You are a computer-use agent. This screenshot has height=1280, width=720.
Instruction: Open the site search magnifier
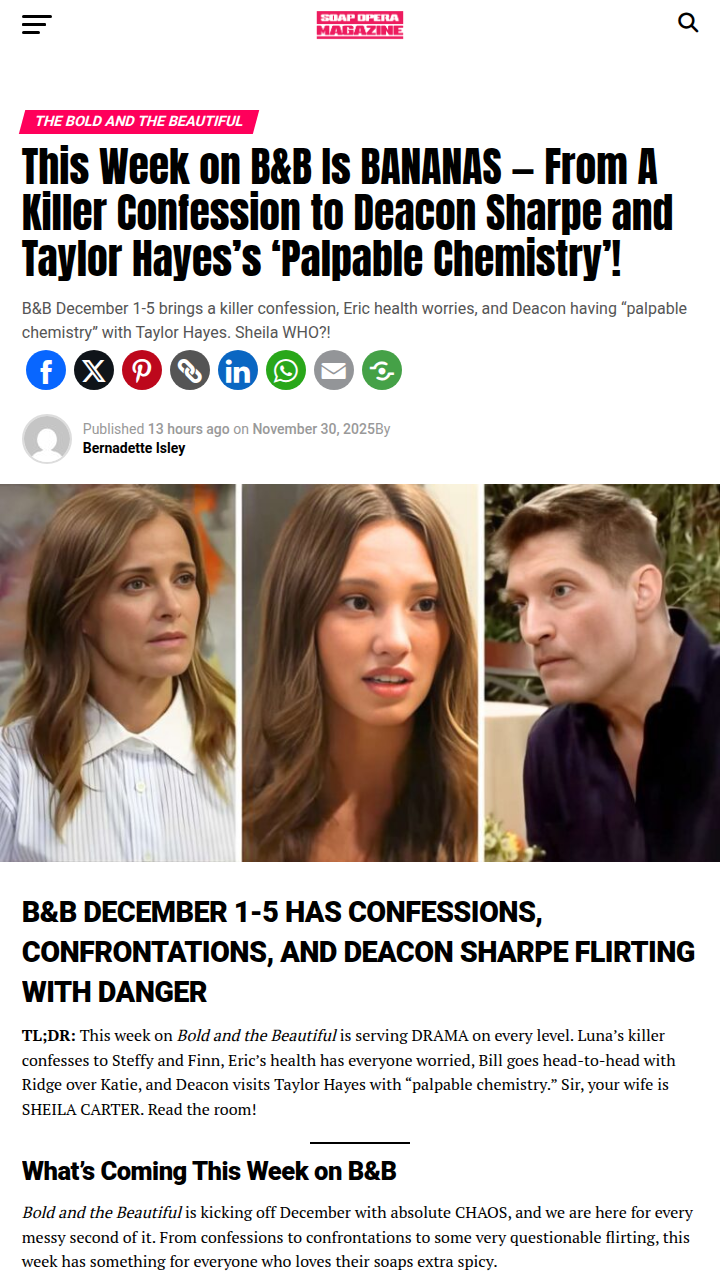688,22
